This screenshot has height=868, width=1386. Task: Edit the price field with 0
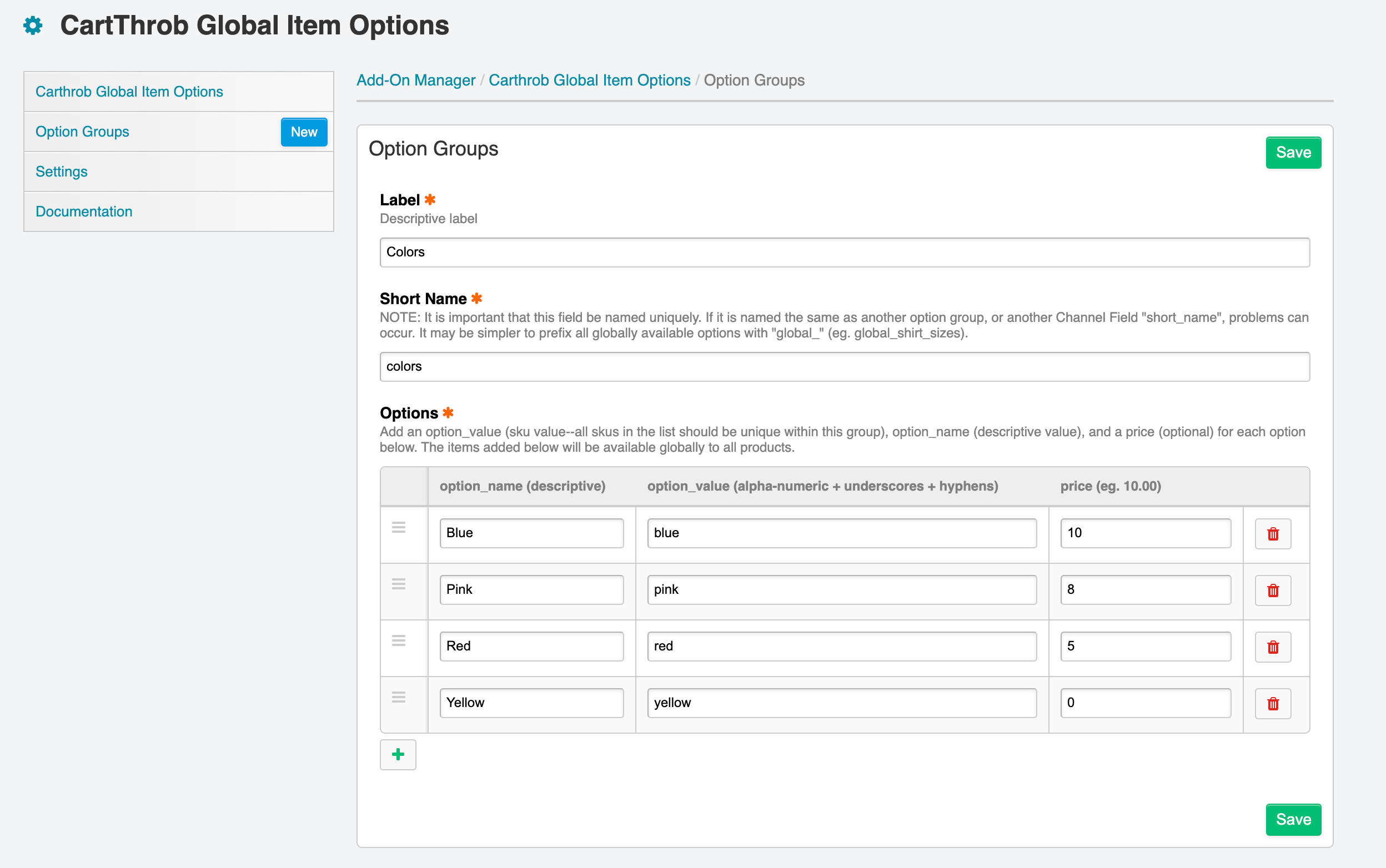click(x=1146, y=703)
